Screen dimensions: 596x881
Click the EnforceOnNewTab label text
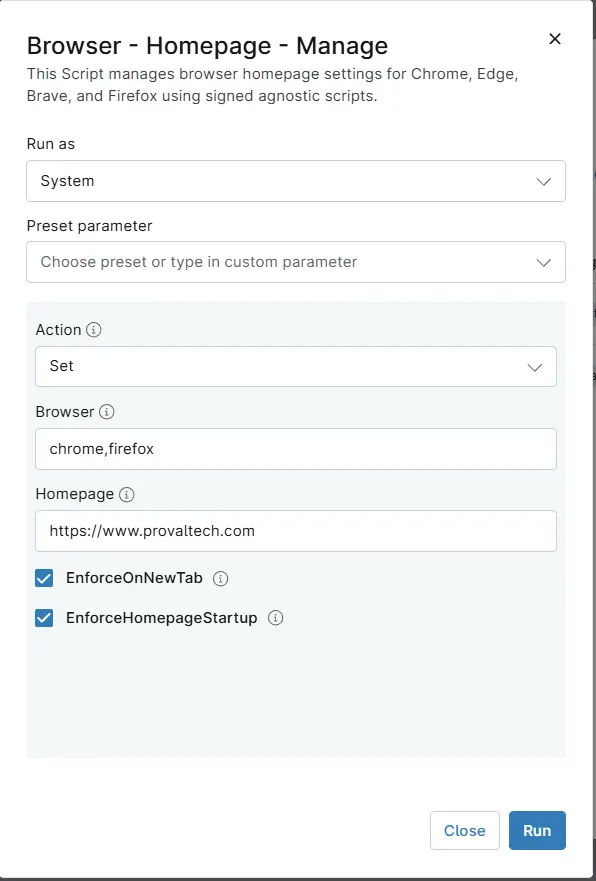134,578
